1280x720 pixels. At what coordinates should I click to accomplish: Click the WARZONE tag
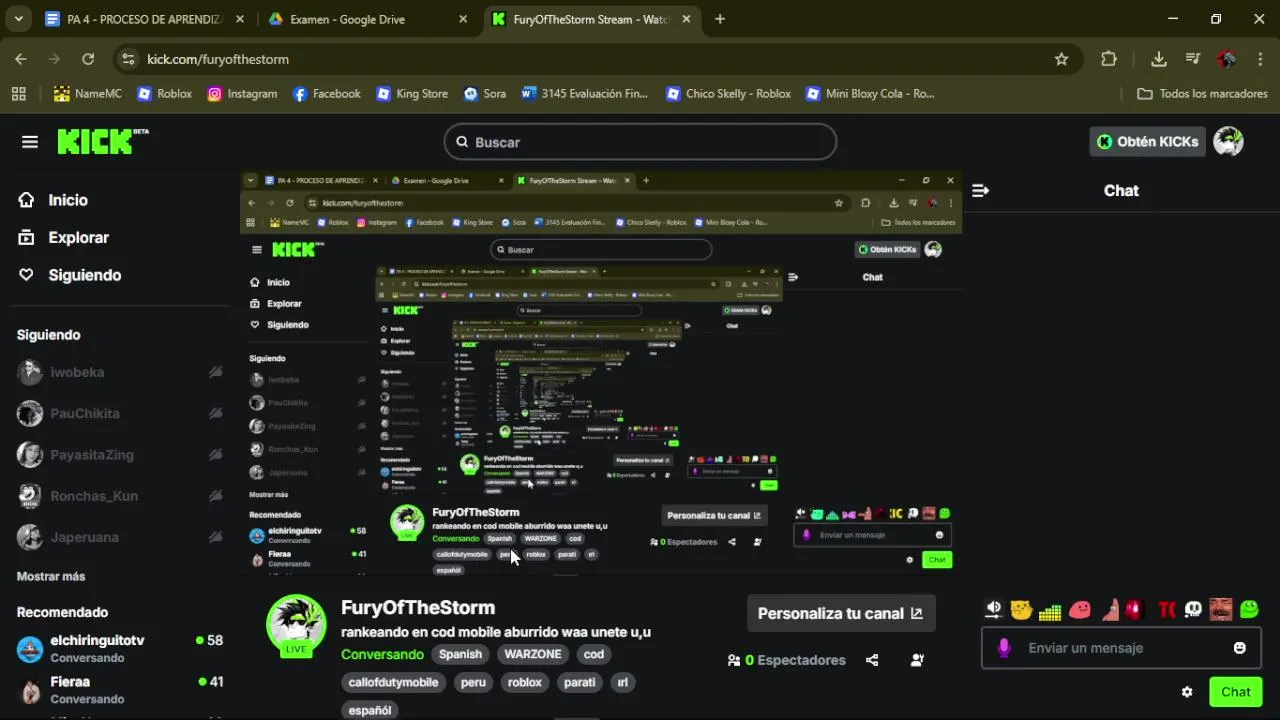[533, 654]
